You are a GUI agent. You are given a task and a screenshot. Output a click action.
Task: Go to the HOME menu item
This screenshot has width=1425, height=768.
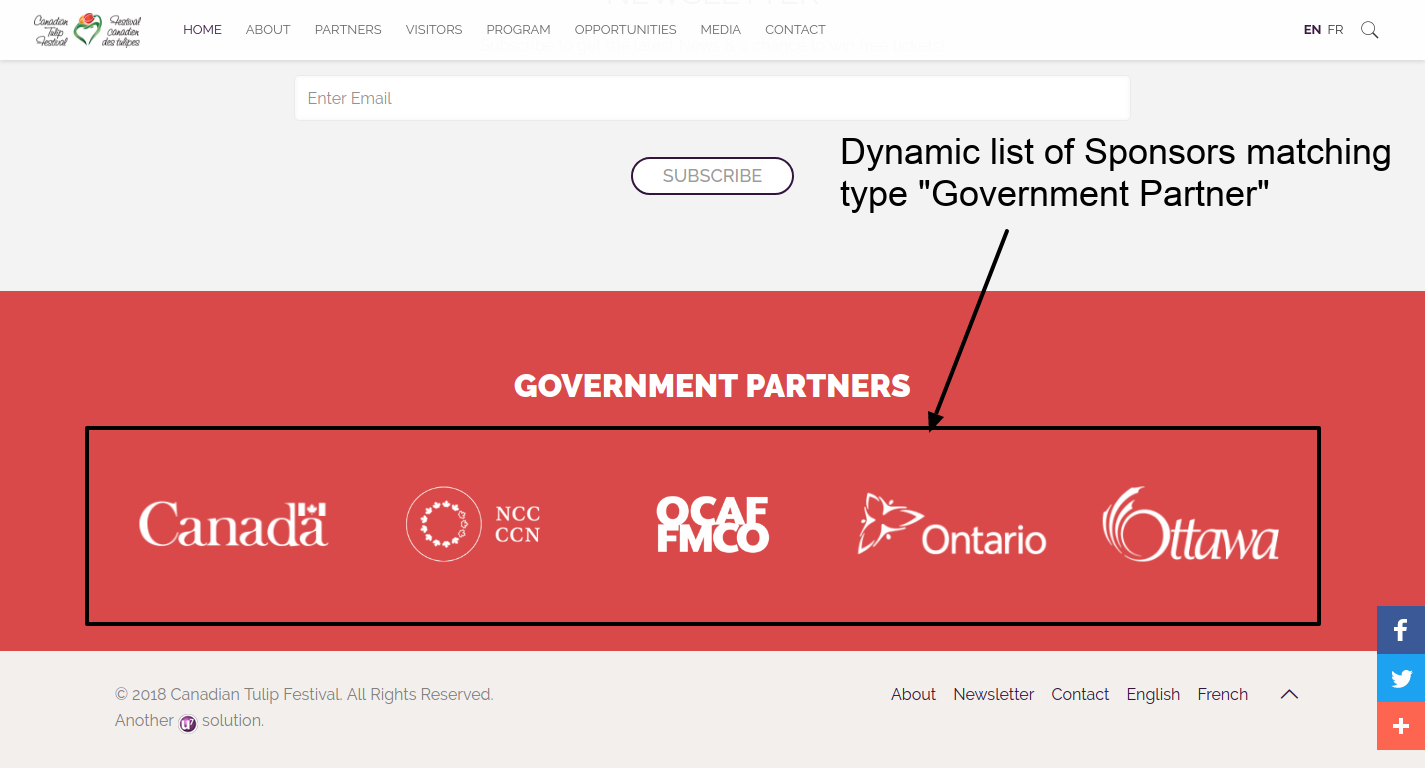(202, 30)
